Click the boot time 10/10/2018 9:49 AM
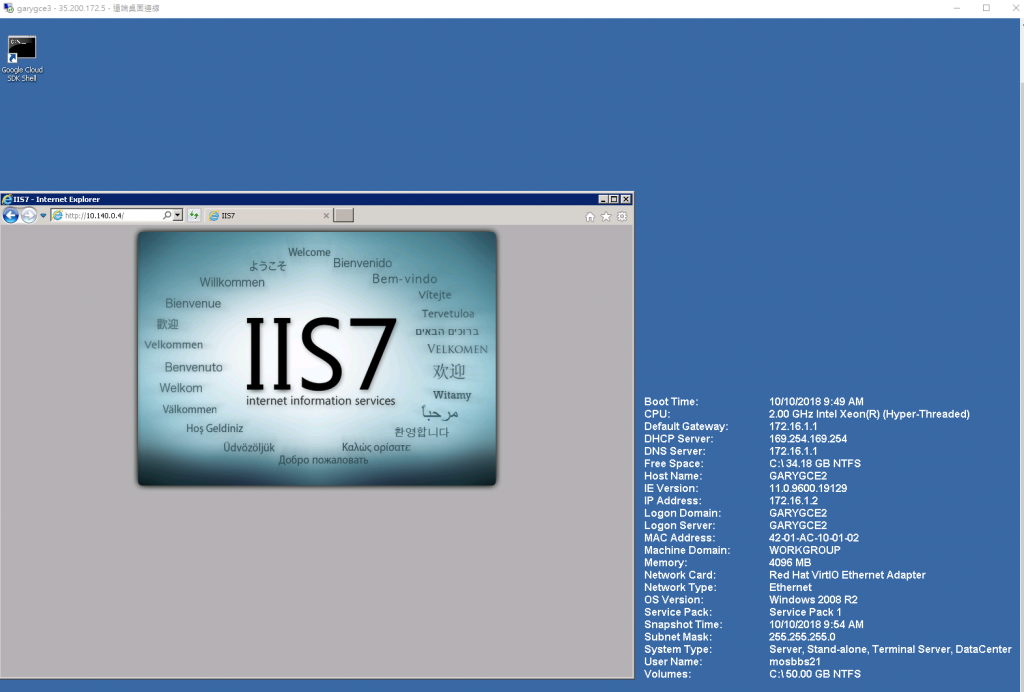1024x692 pixels. [816, 401]
